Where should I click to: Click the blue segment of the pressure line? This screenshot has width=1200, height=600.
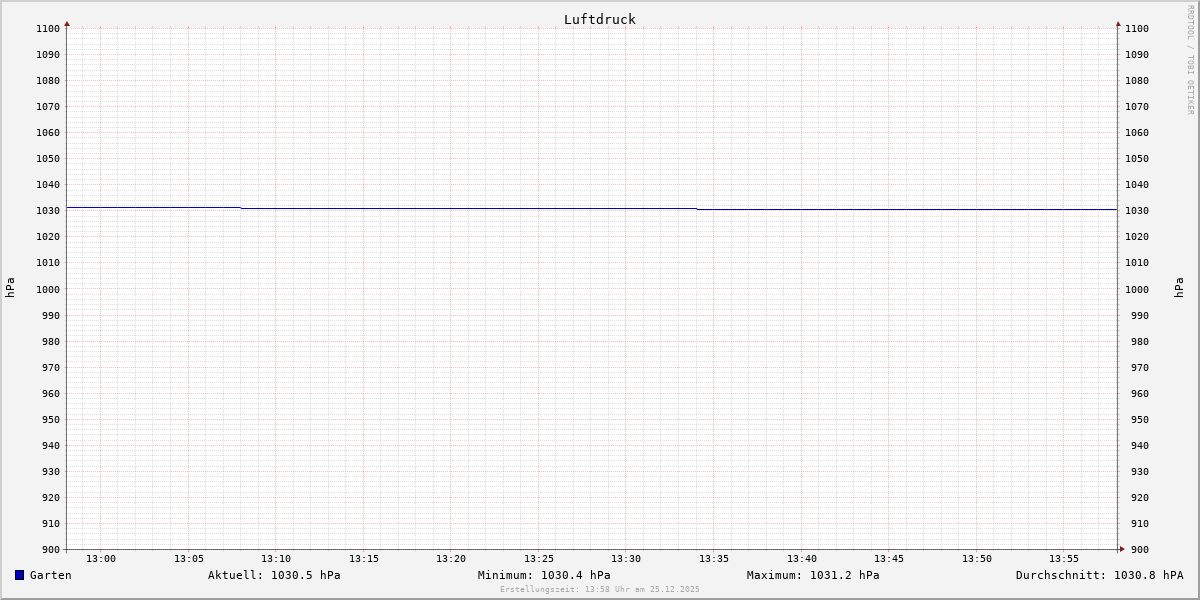coord(470,208)
